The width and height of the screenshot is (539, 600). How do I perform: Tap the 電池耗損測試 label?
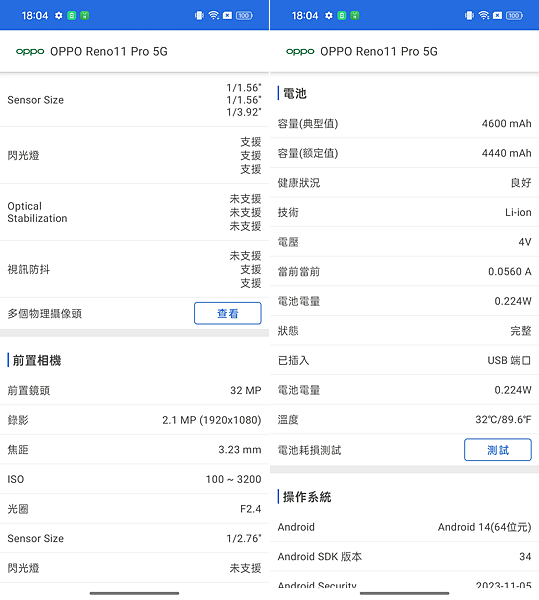point(309,450)
